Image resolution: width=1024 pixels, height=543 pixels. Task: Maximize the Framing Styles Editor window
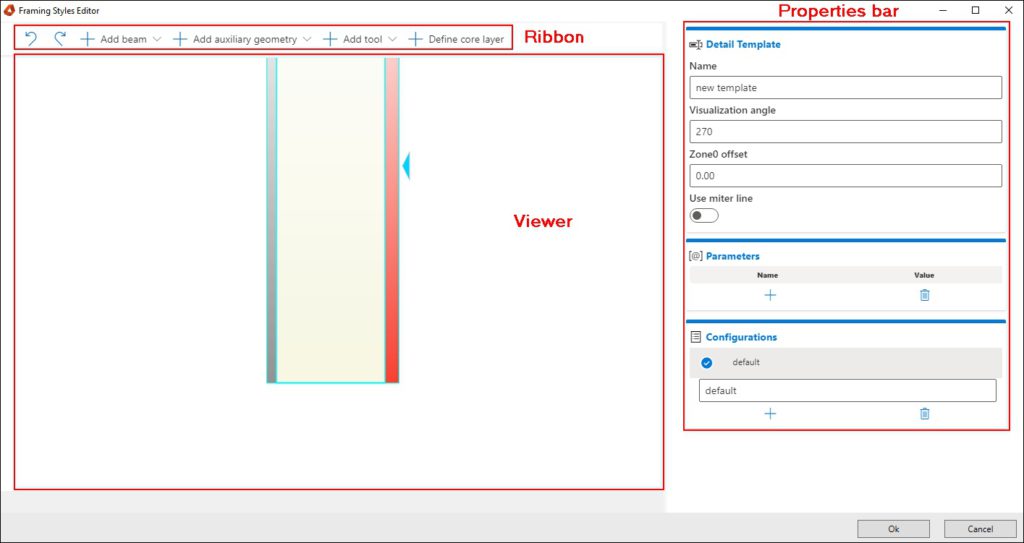pos(976,10)
